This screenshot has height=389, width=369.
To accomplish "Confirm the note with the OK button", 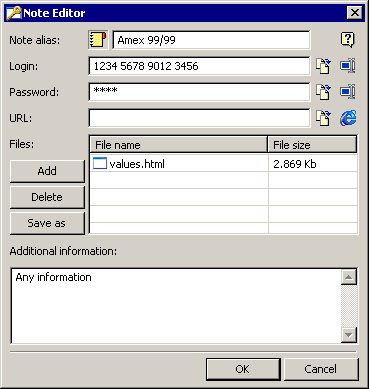I will [x=243, y=369].
